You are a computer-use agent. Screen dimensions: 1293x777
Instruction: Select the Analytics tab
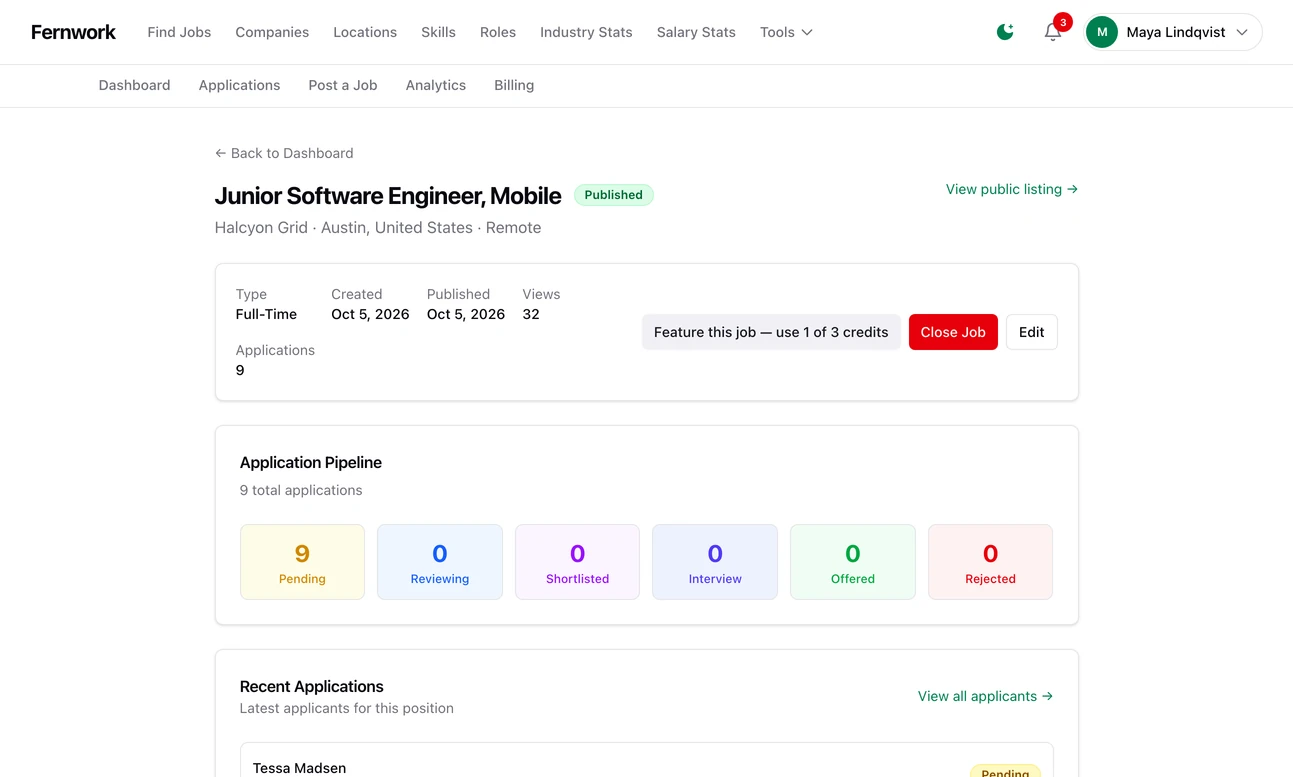point(436,85)
